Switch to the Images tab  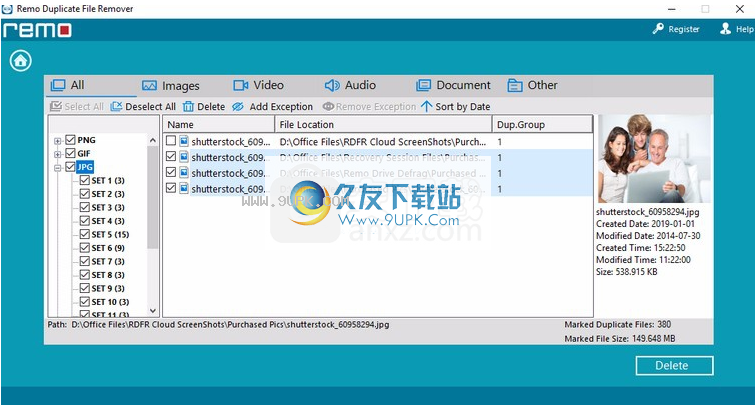[x=171, y=86]
